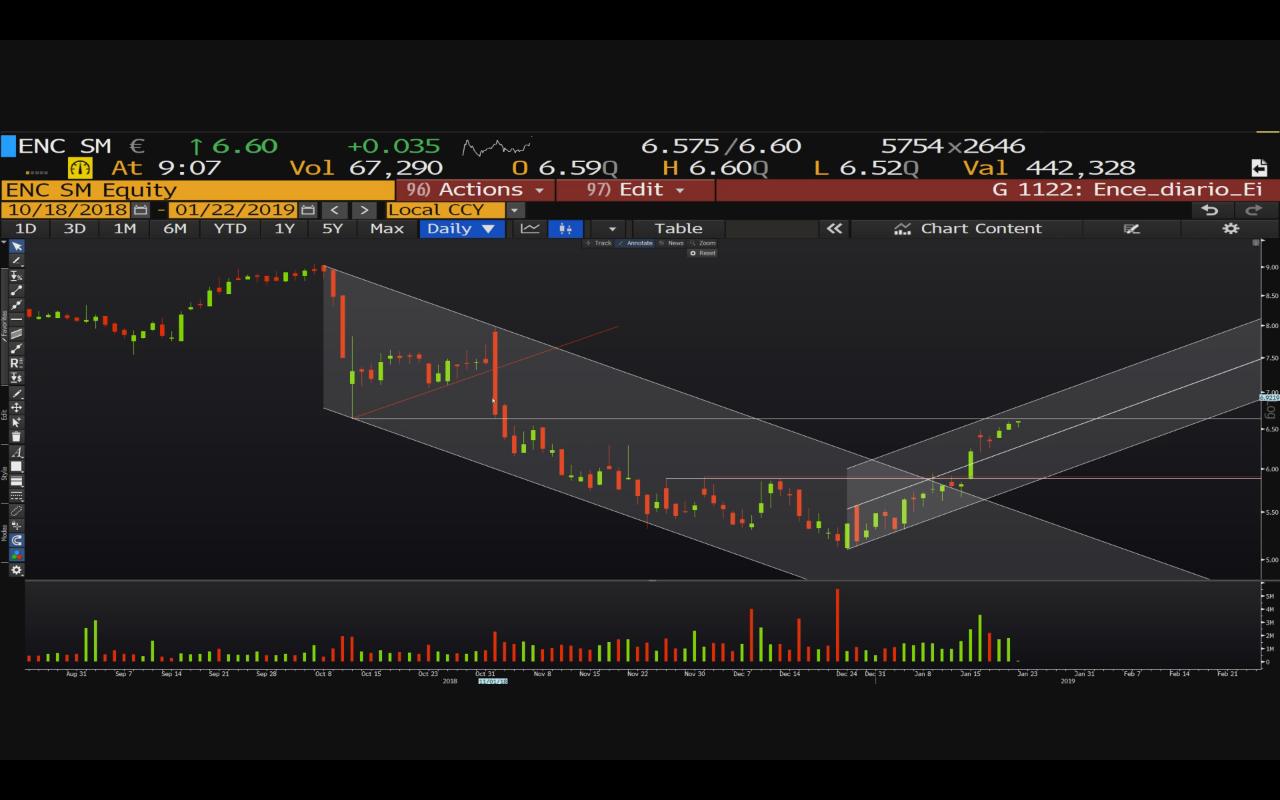
Task: Open chart settings gear at top right
Action: (x=1231, y=229)
